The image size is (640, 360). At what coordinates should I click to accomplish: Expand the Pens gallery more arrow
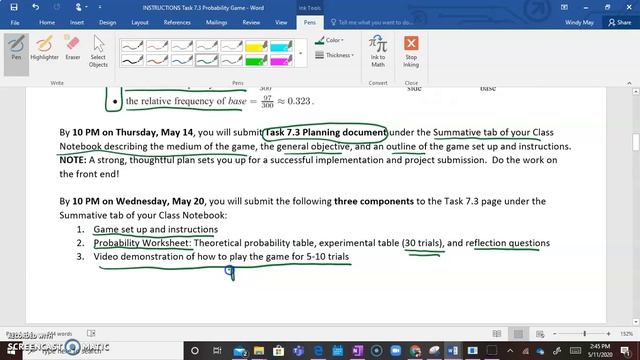(301, 53)
